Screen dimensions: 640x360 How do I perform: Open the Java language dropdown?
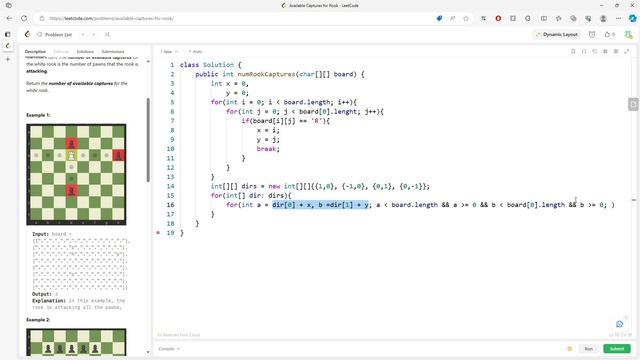169,51
